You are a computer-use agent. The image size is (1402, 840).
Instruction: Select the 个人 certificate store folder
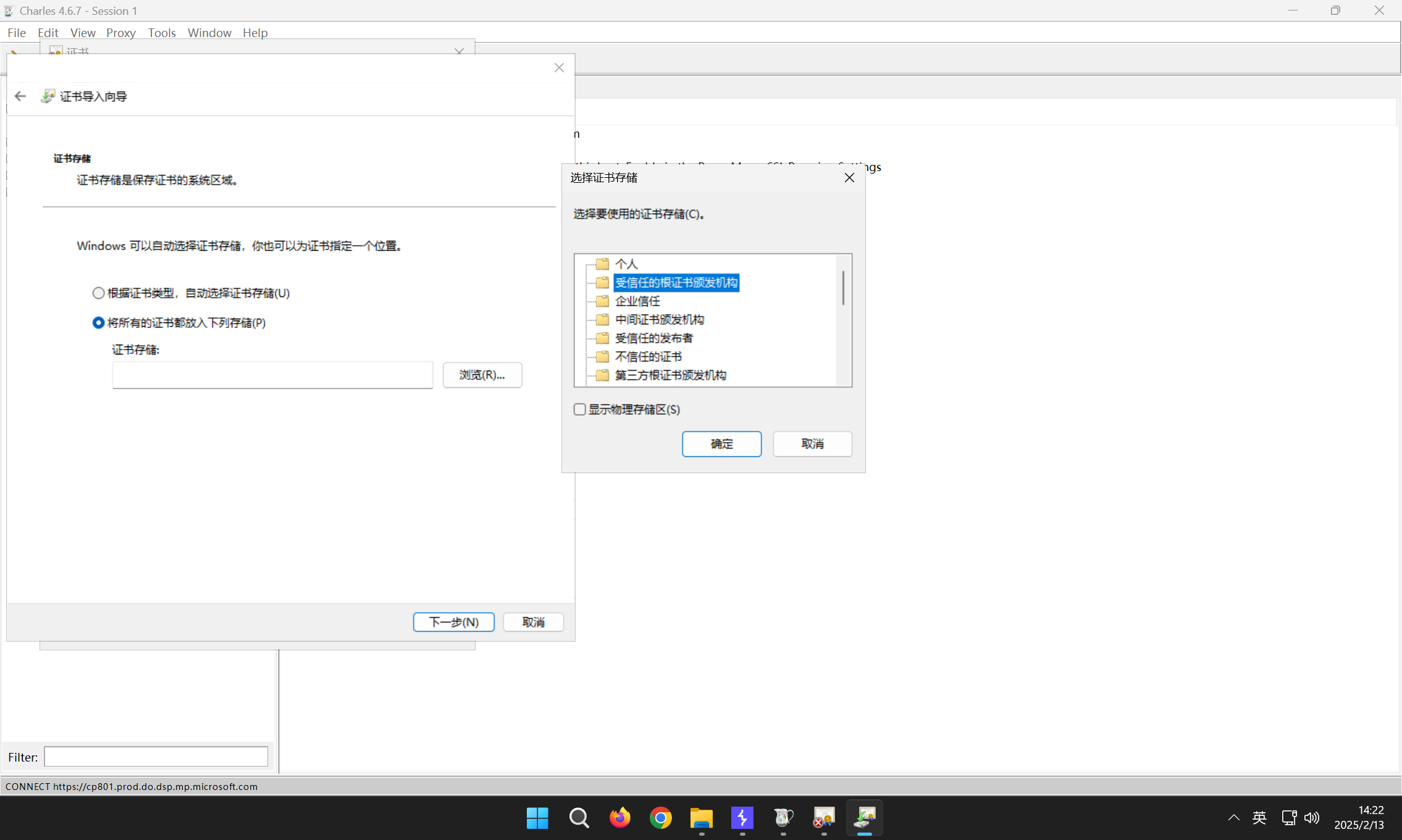[x=626, y=264]
